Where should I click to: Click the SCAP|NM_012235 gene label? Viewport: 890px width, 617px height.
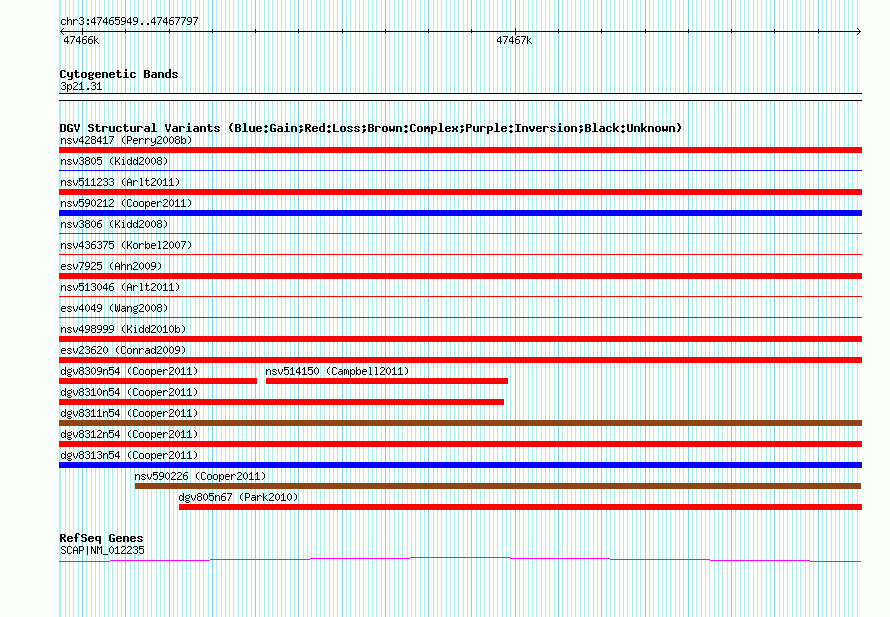pyautogui.click(x=102, y=551)
